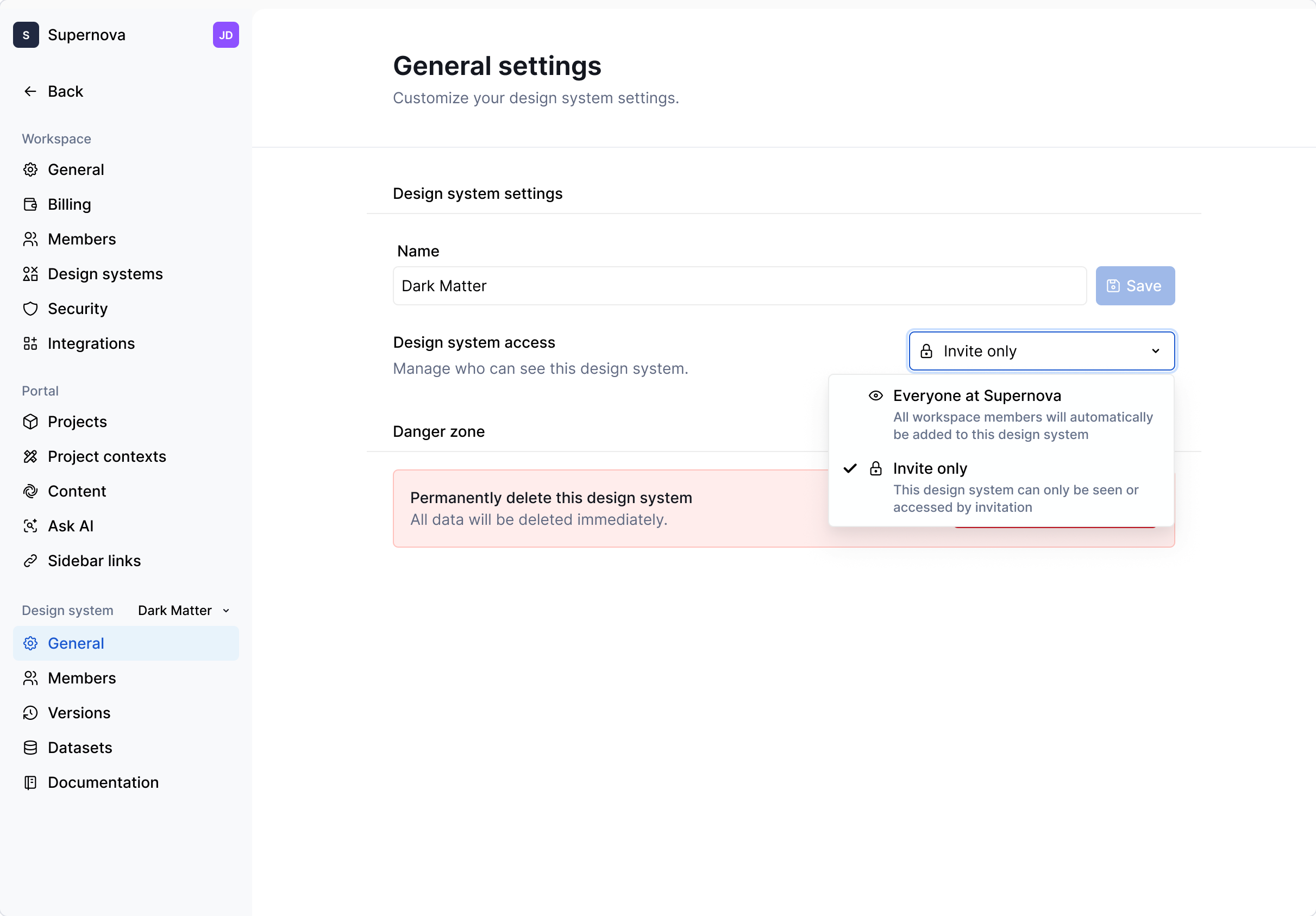Open the Documentation page icon
Viewport: 1316px width, 916px height.
tap(31, 782)
